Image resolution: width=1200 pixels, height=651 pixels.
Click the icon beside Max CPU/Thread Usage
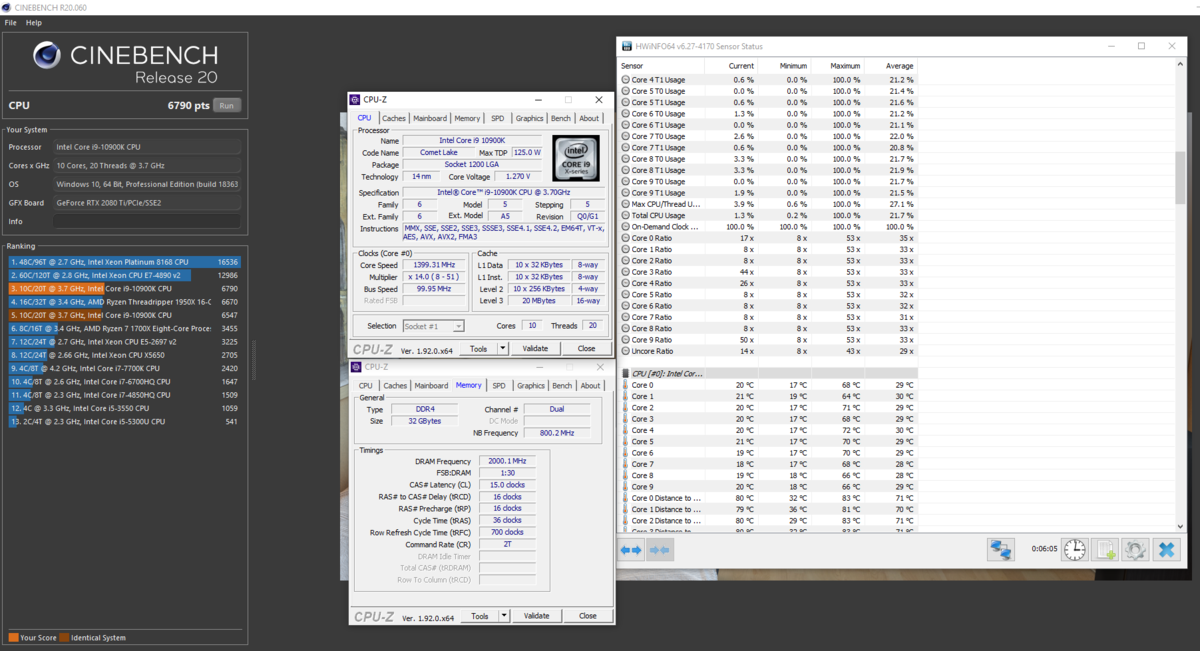(626, 204)
